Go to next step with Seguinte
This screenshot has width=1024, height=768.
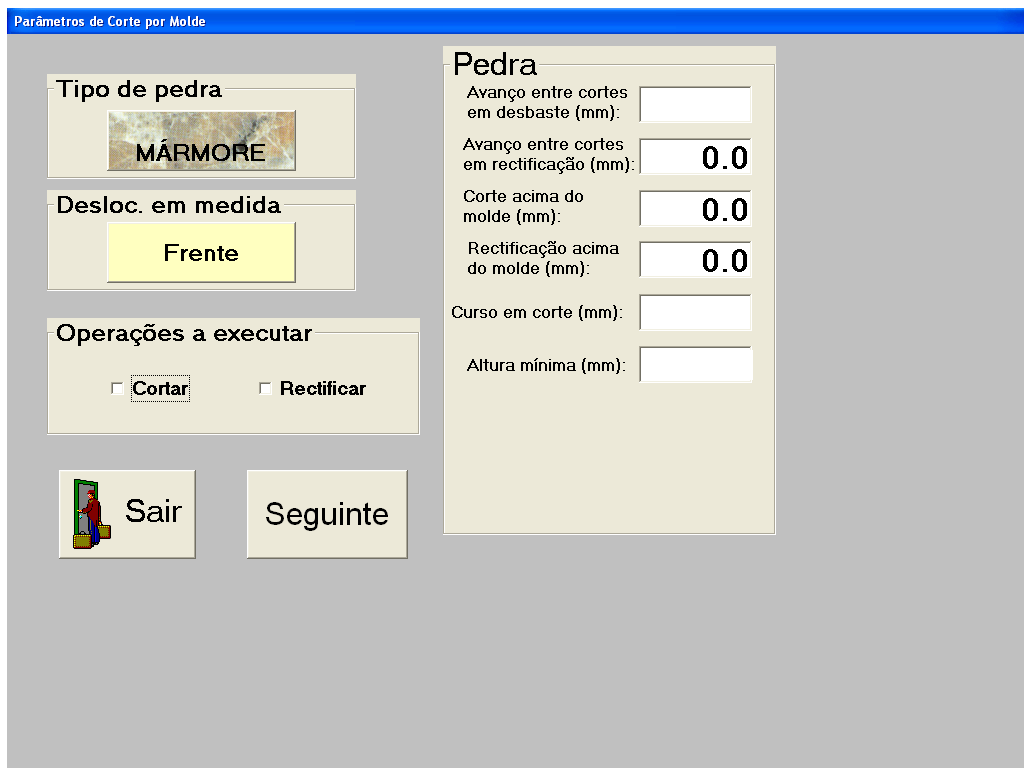click(x=327, y=514)
